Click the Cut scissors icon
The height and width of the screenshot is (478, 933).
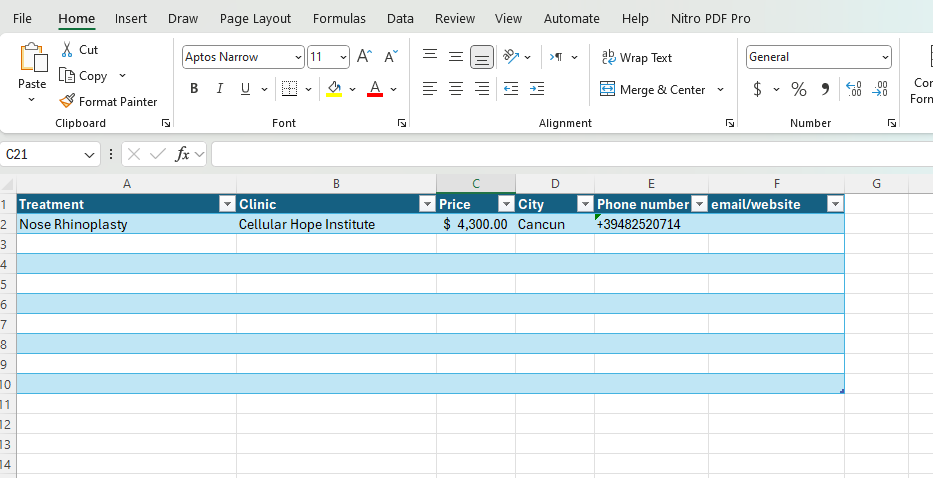tap(67, 49)
